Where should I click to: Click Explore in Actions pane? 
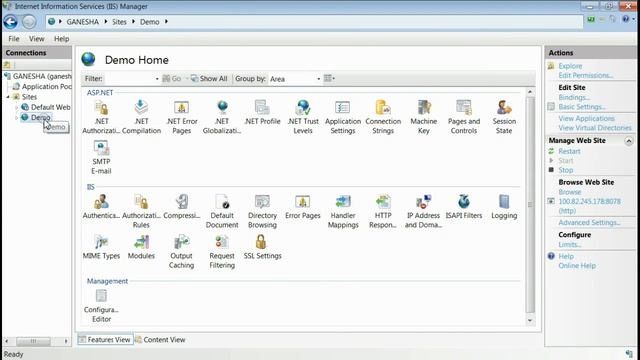pyautogui.click(x=570, y=66)
